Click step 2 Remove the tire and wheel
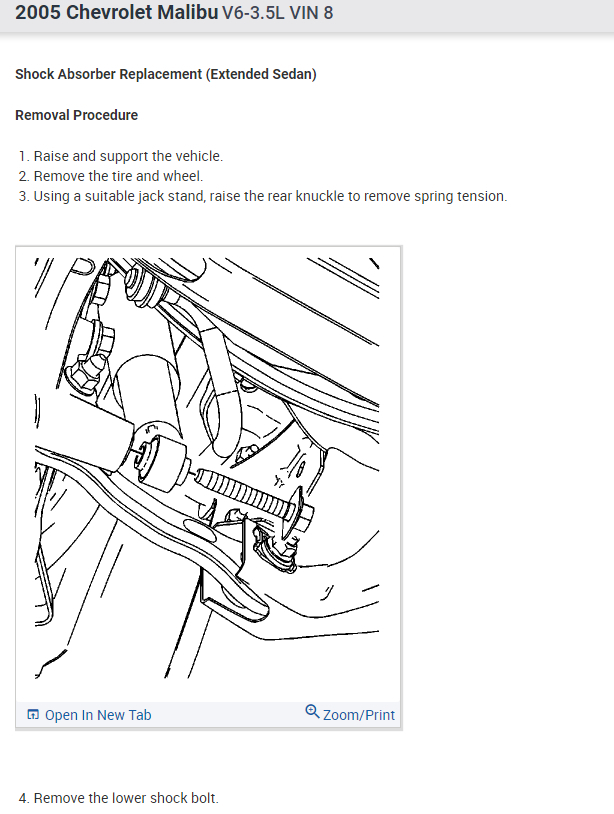This screenshot has height=814, width=614. (111, 177)
